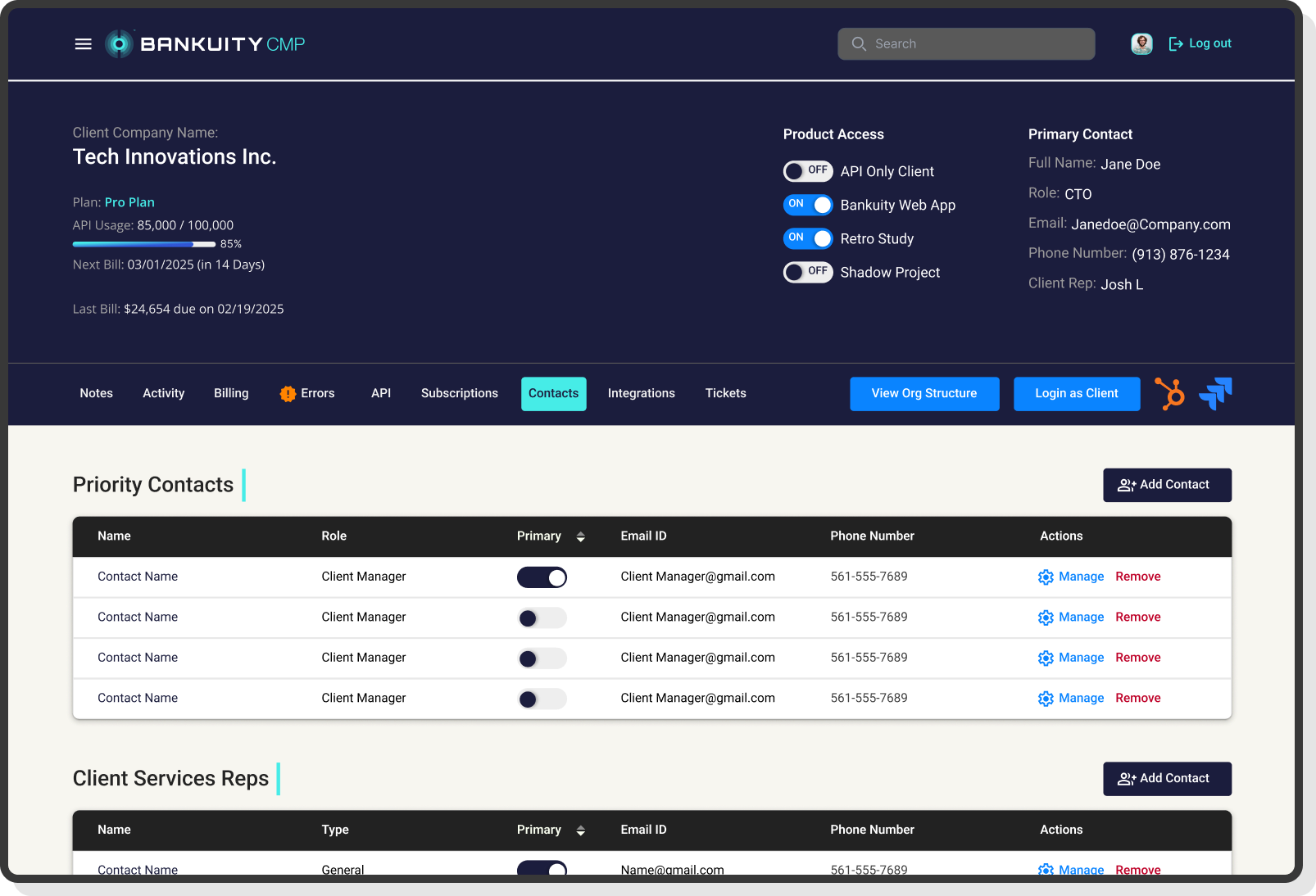Remove the last priority contact
This screenshot has height=896, width=1316.
(x=1138, y=698)
